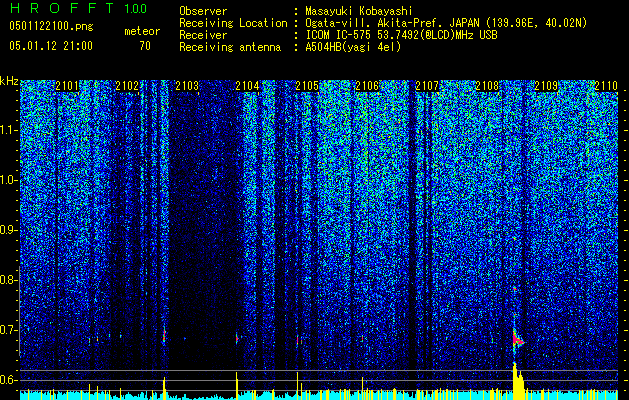Click the 0.9 kHz axis label
The image size is (629, 400).
pos(8,230)
